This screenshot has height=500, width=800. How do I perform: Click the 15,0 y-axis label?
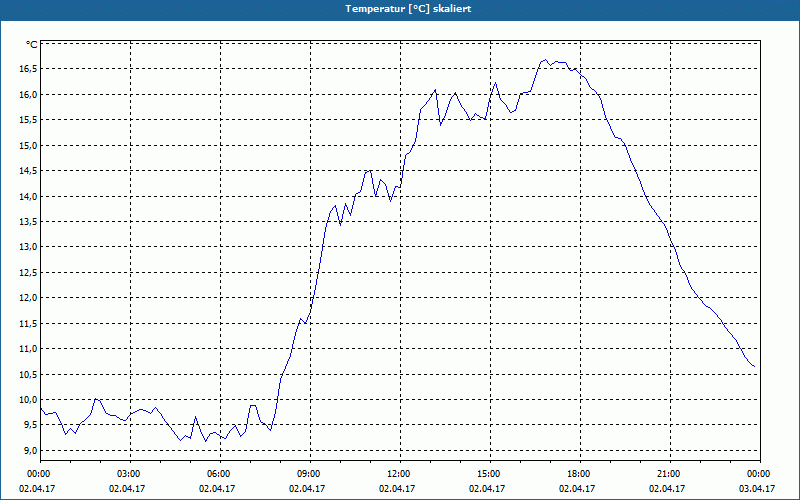pyautogui.click(x=28, y=145)
